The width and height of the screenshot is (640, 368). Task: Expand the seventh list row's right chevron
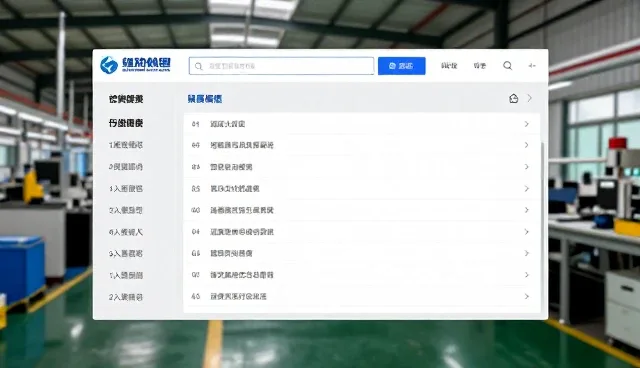click(x=527, y=253)
